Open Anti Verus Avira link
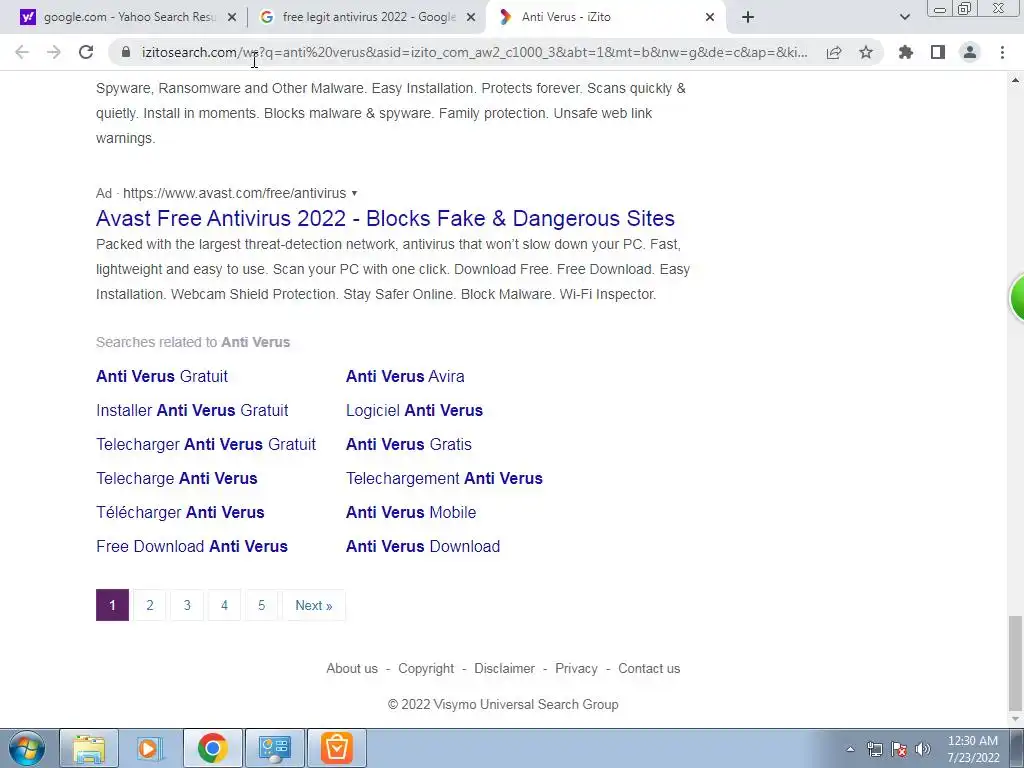The width and height of the screenshot is (1024, 768). (405, 376)
